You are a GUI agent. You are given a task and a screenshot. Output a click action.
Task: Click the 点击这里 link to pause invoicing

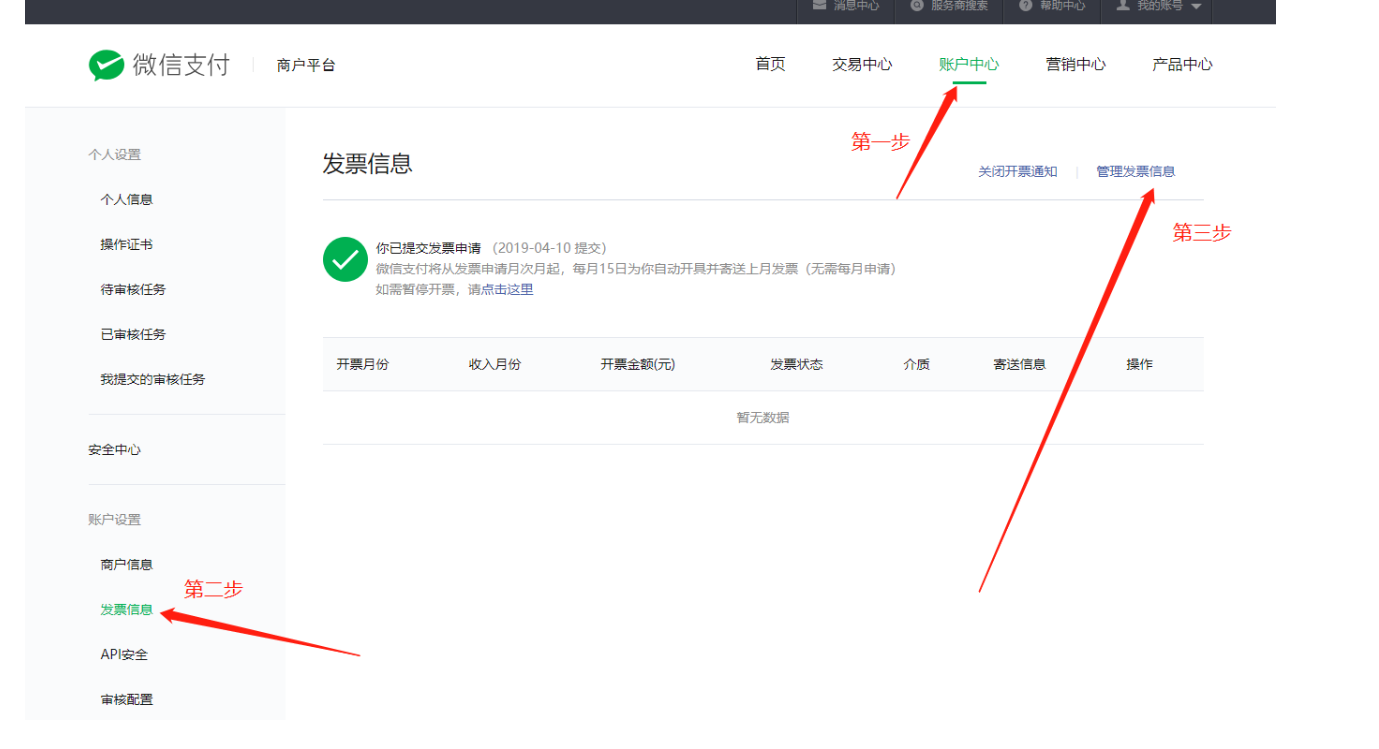tap(507, 289)
